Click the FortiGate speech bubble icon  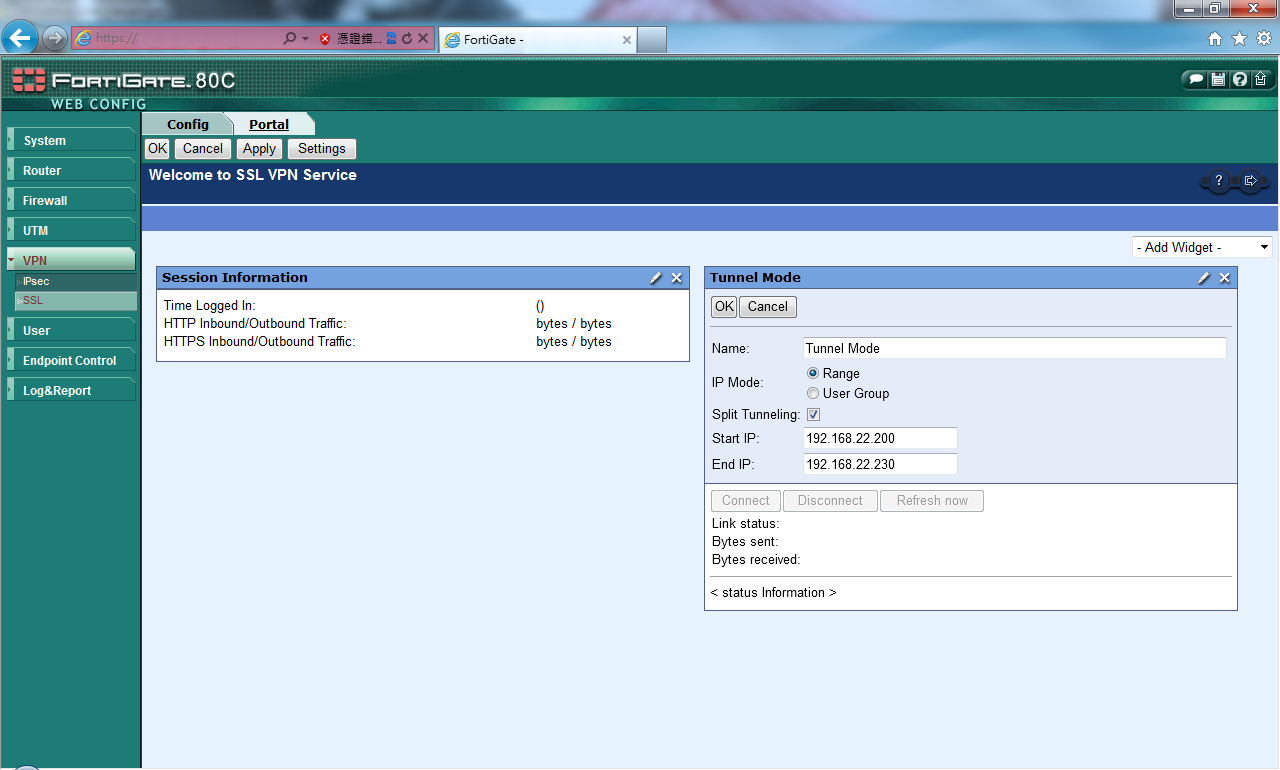coord(1196,79)
